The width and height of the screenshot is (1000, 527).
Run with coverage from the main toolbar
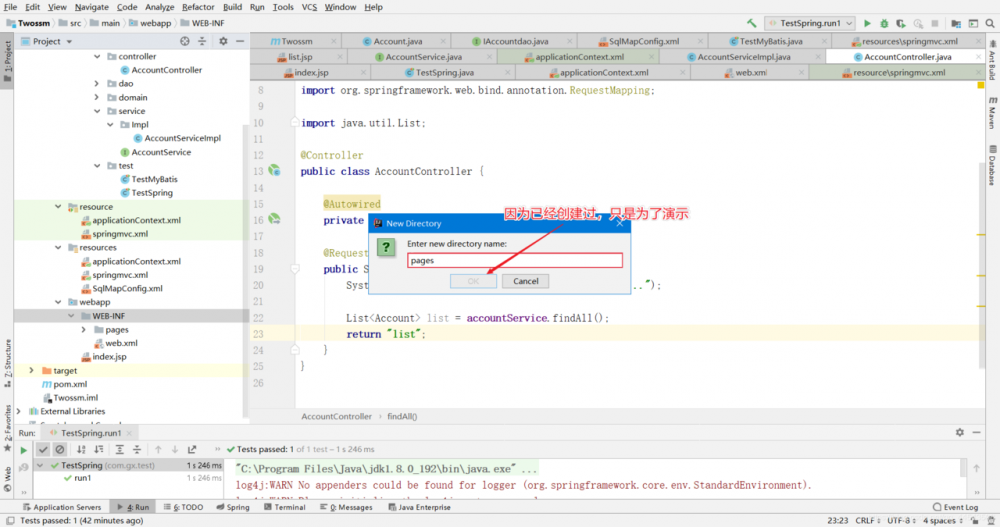tap(901, 23)
